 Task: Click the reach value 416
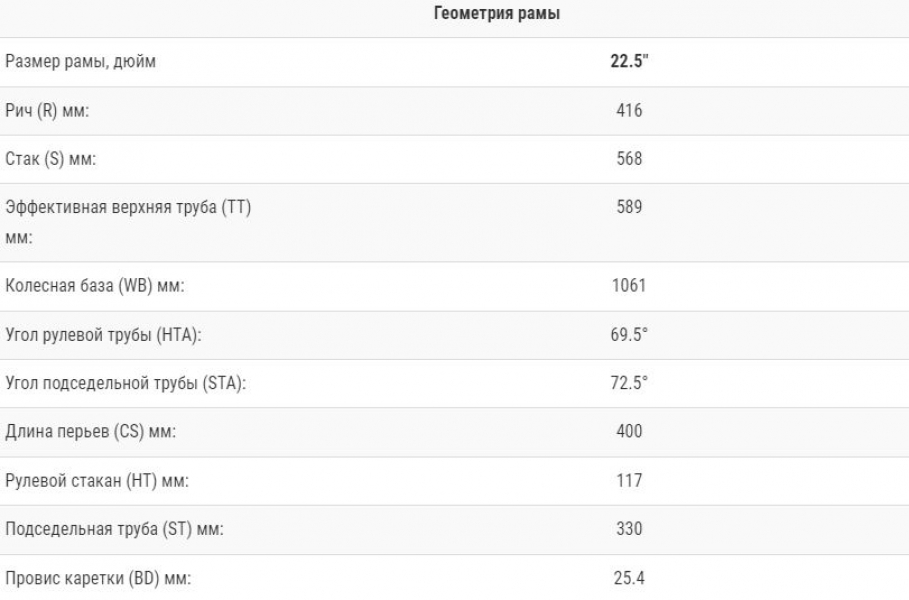tap(629, 110)
